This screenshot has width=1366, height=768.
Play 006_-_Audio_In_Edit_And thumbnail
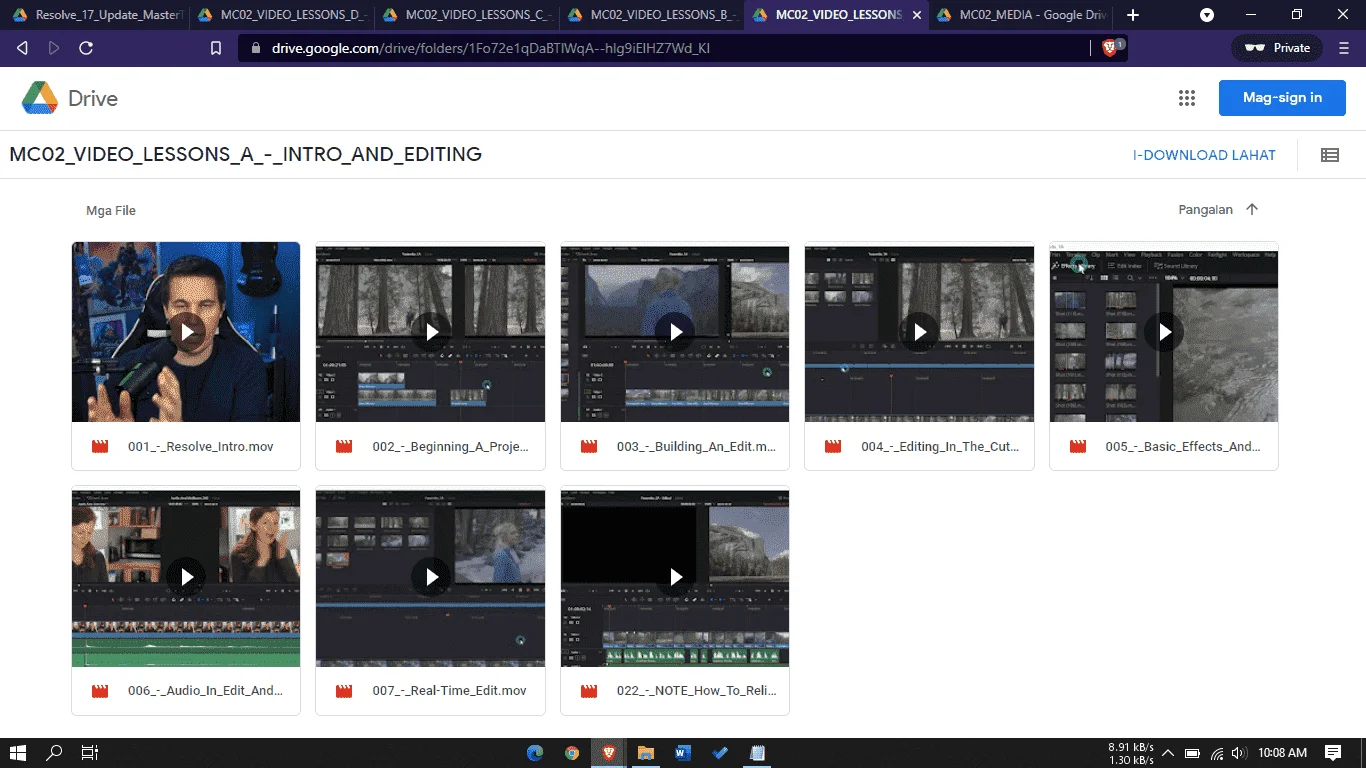[x=186, y=576]
